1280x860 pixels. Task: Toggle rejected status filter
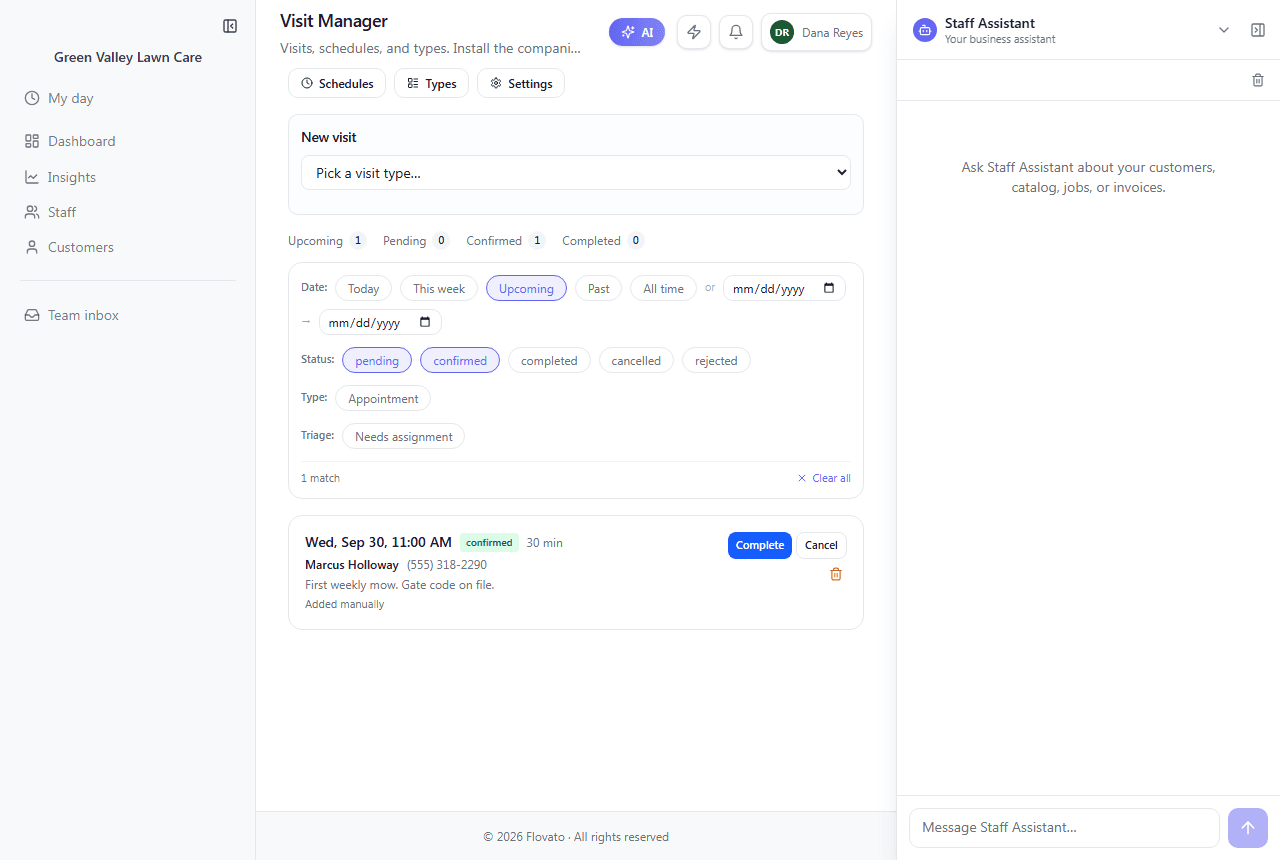tap(716, 360)
